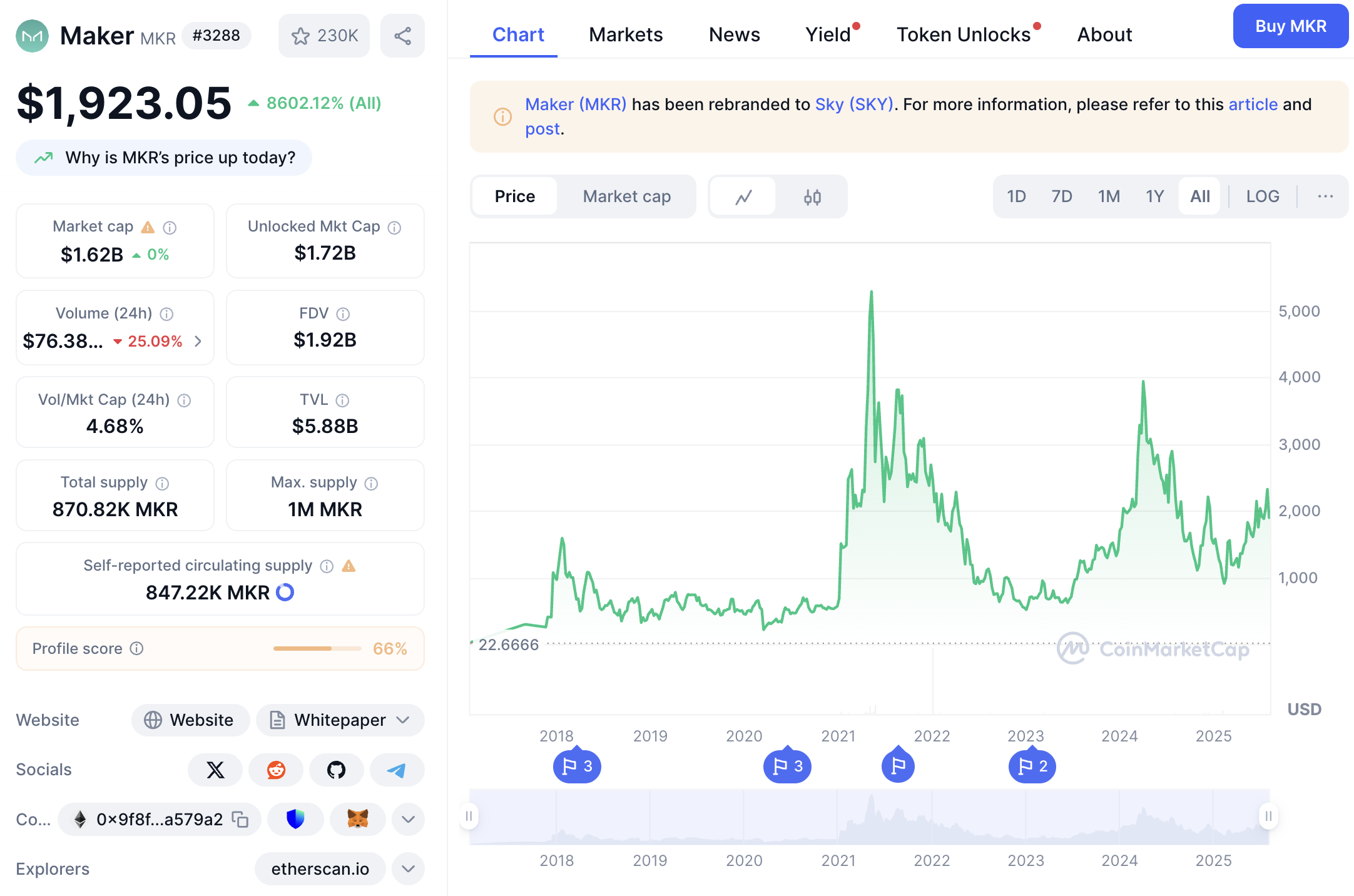Viewport: 1354px width, 896px height.
Task: Grab the right range slider handle
Action: tap(1268, 816)
